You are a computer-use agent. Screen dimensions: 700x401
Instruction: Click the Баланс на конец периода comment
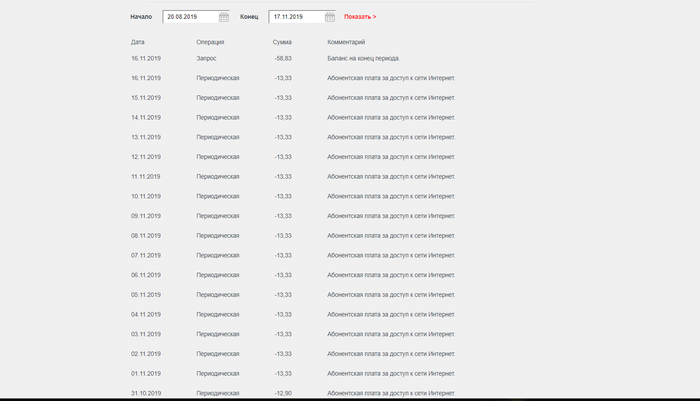pos(364,58)
